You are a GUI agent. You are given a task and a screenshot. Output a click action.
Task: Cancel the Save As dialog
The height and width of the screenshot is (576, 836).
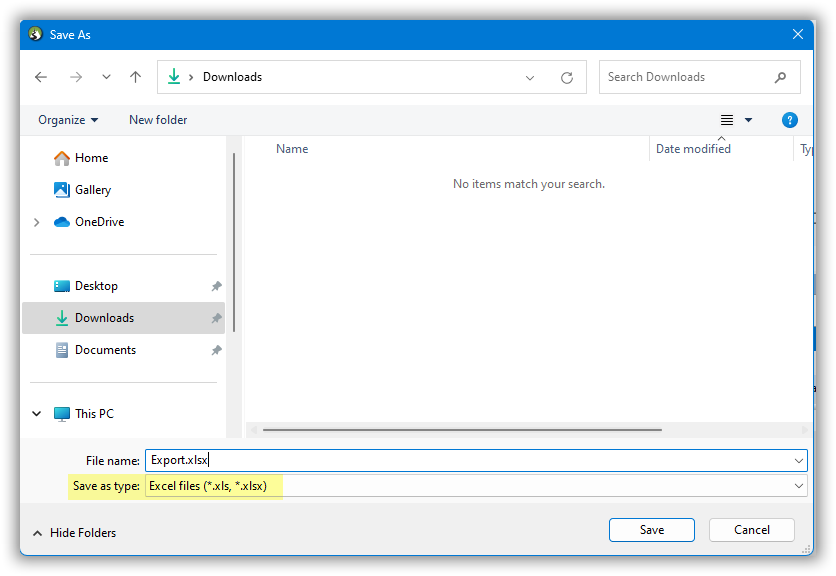coord(751,530)
